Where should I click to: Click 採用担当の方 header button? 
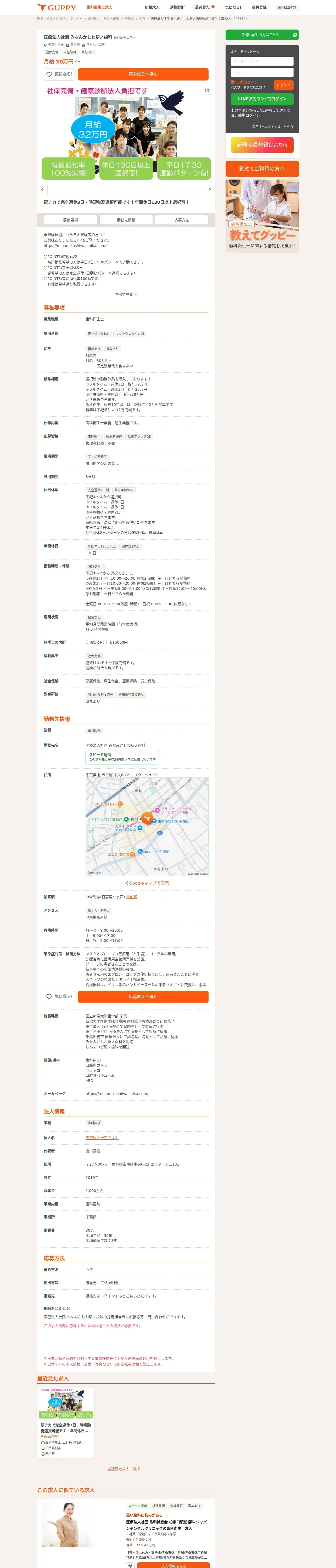(287, 7)
